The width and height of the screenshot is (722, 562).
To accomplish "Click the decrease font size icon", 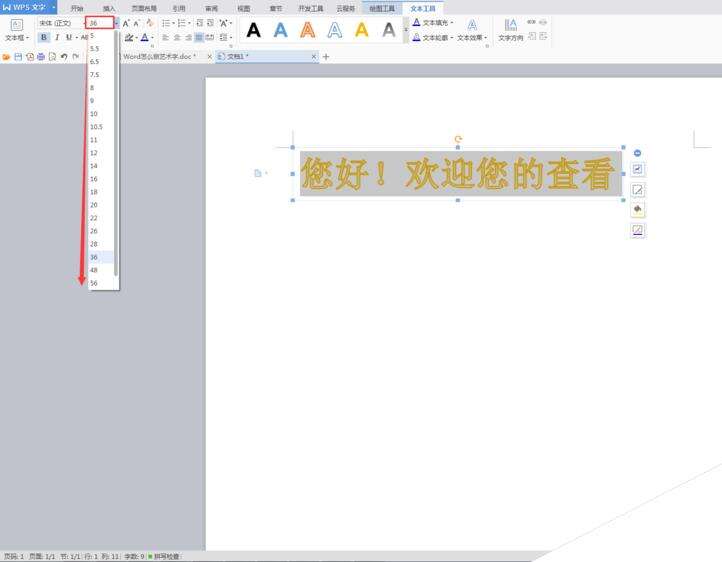I will [x=136, y=23].
